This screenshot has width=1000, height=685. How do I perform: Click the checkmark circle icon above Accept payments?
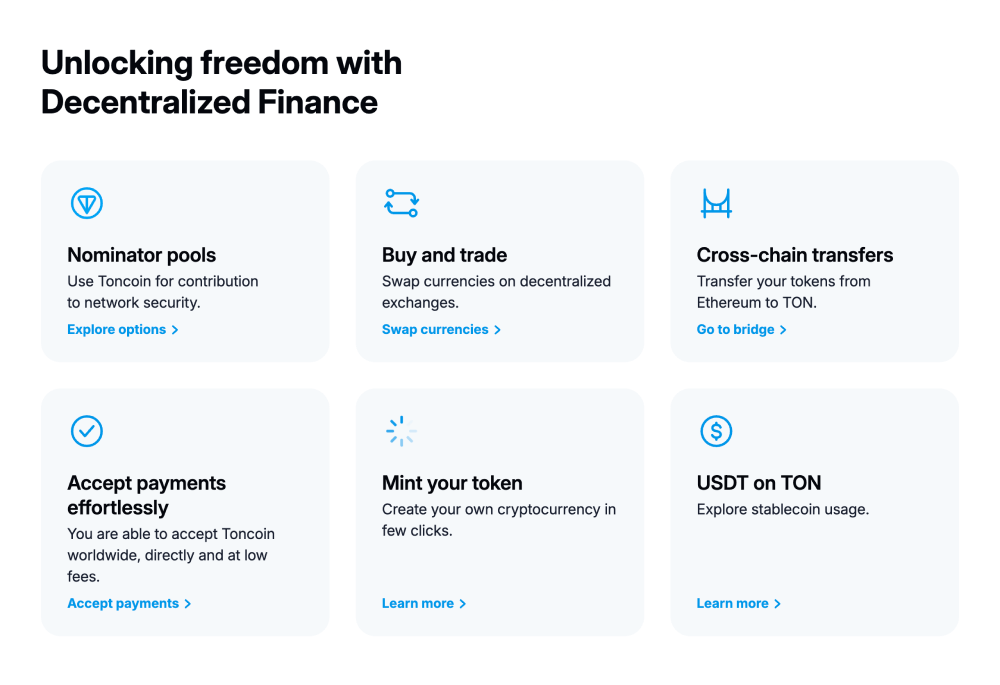pos(87,431)
